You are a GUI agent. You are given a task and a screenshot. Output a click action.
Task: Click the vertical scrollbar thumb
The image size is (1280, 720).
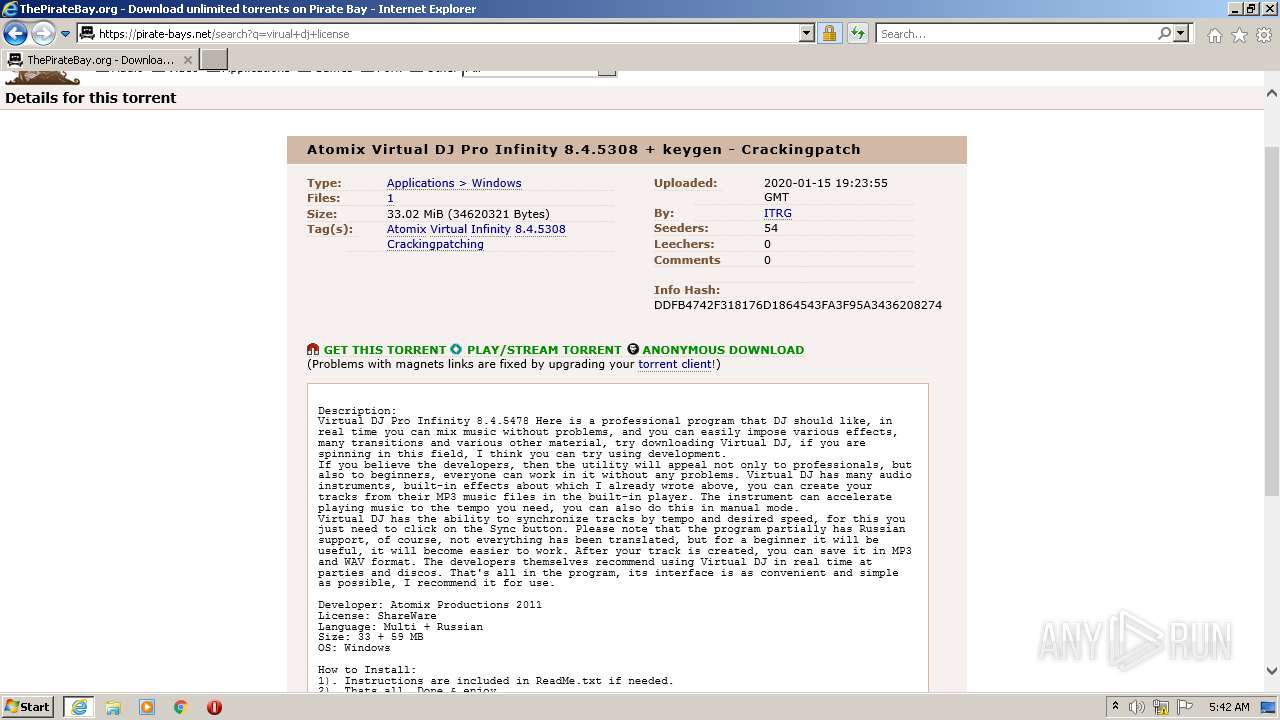tap(1272, 320)
